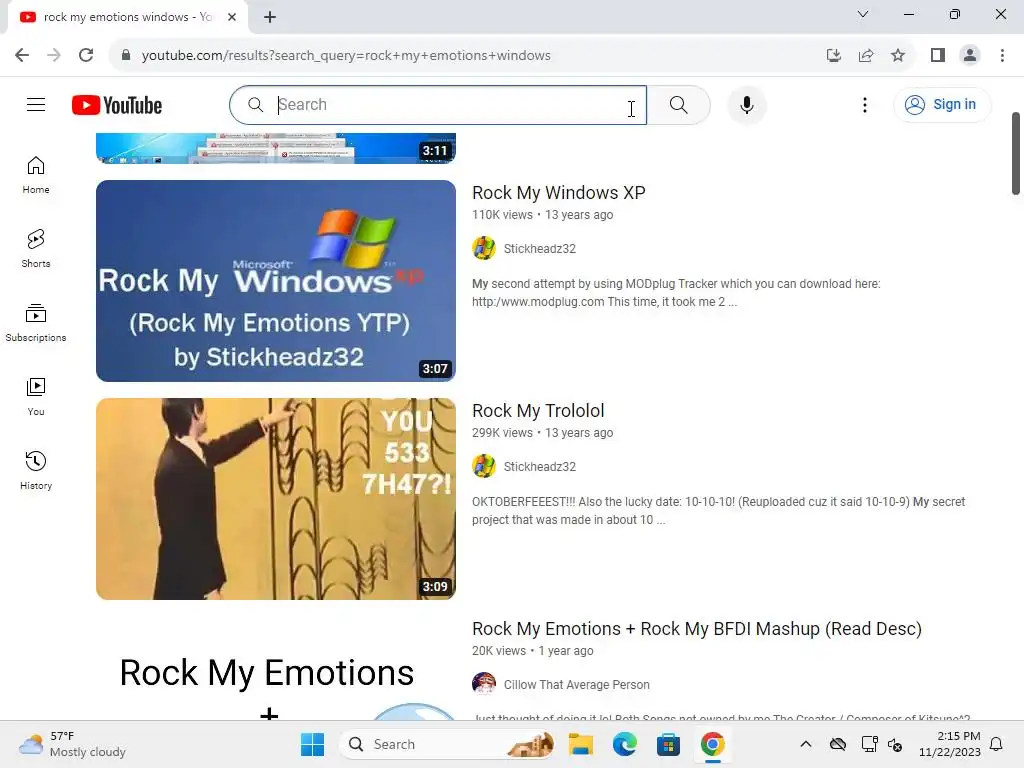Open the You section in sidebar
1024x768 pixels.
(x=36, y=396)
